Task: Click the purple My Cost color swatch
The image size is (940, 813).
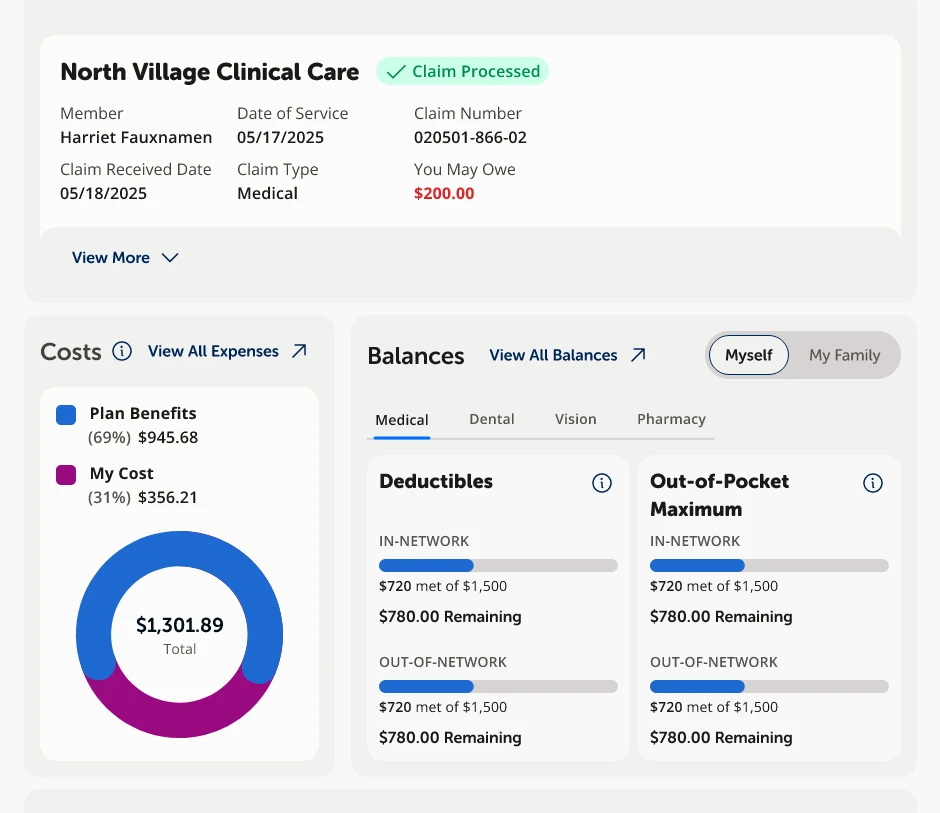Action: 66,475
